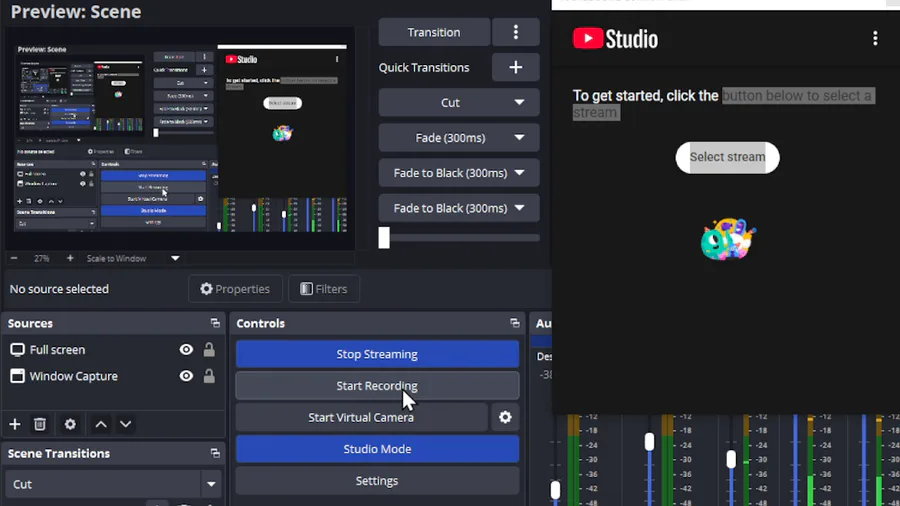Zoom out the preview with minus
Viewport: 900px width, 506px height.
(14, 258)
